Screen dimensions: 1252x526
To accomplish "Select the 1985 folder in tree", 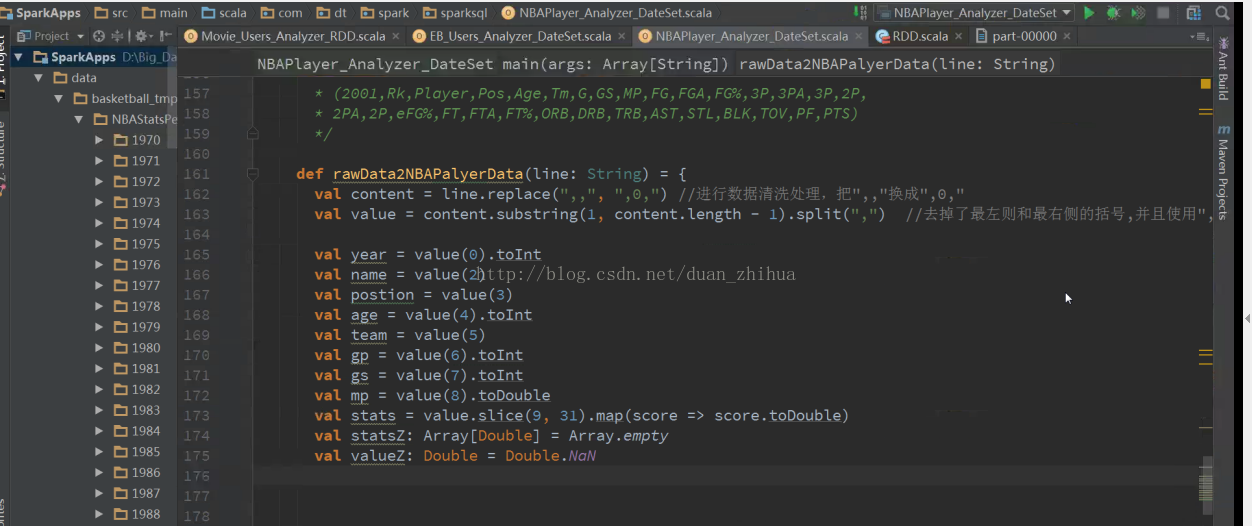I will (137, 452).
